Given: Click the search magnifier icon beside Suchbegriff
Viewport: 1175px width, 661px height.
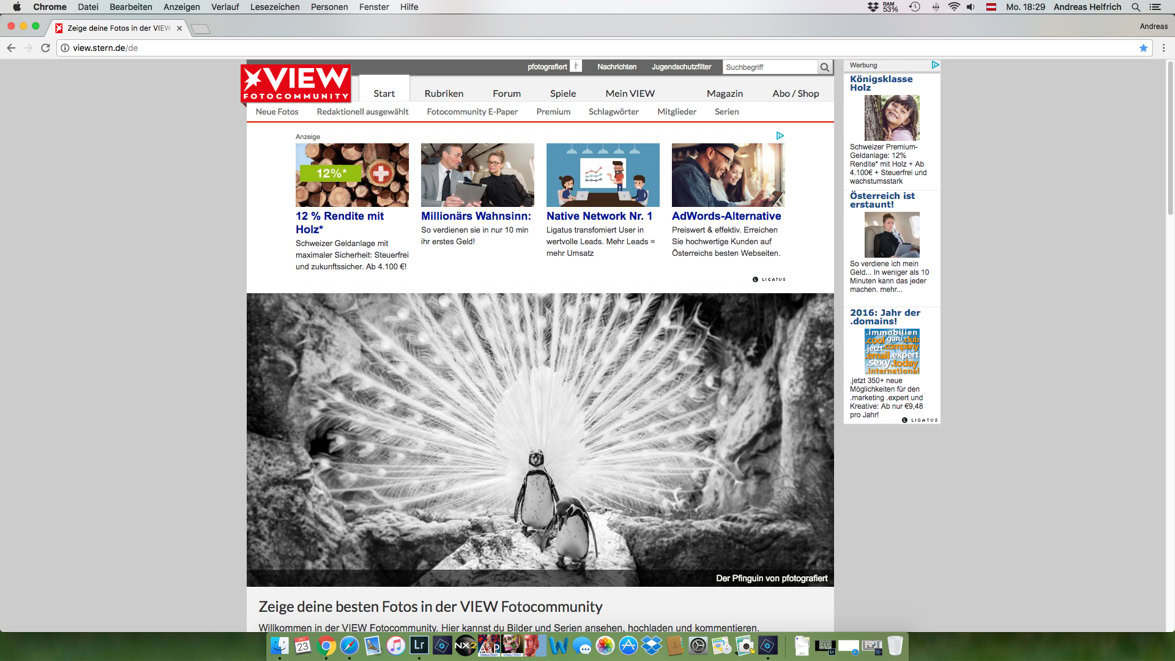Looking at the screenshot, I should click(x=824, y=67).
